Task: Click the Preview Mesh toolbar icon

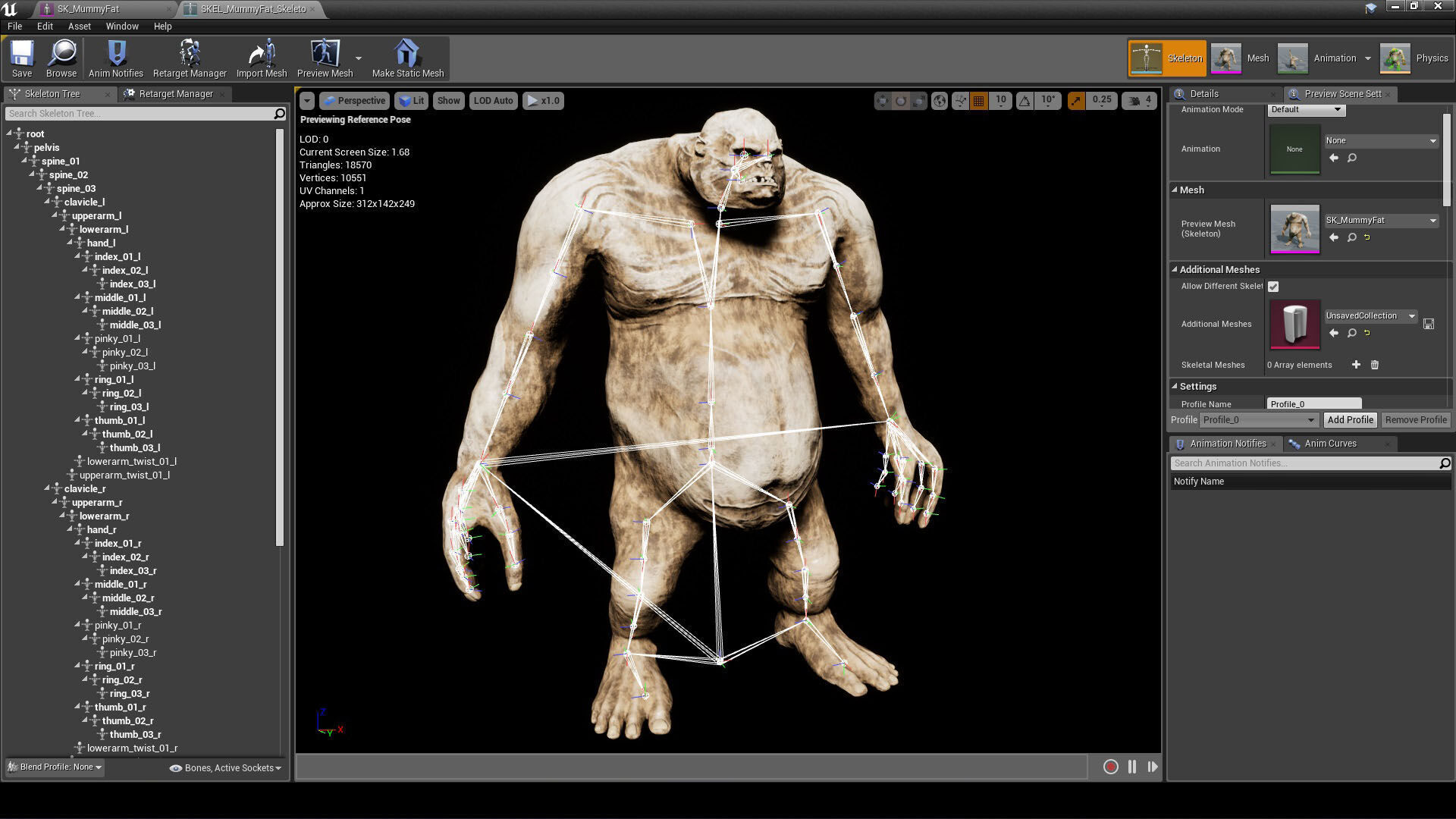Action: 325,54
